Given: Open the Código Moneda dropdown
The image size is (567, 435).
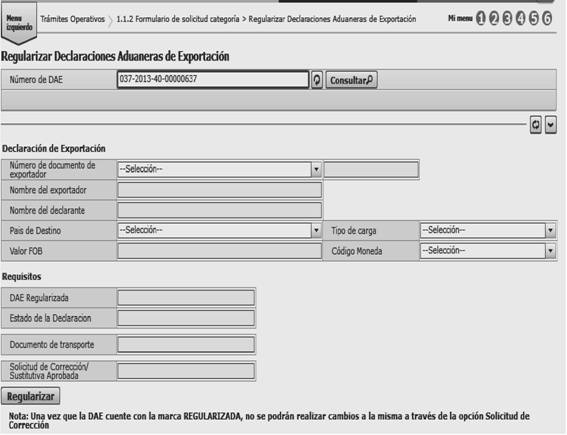Looking at the screenshot, I should (x=487, y=251).
